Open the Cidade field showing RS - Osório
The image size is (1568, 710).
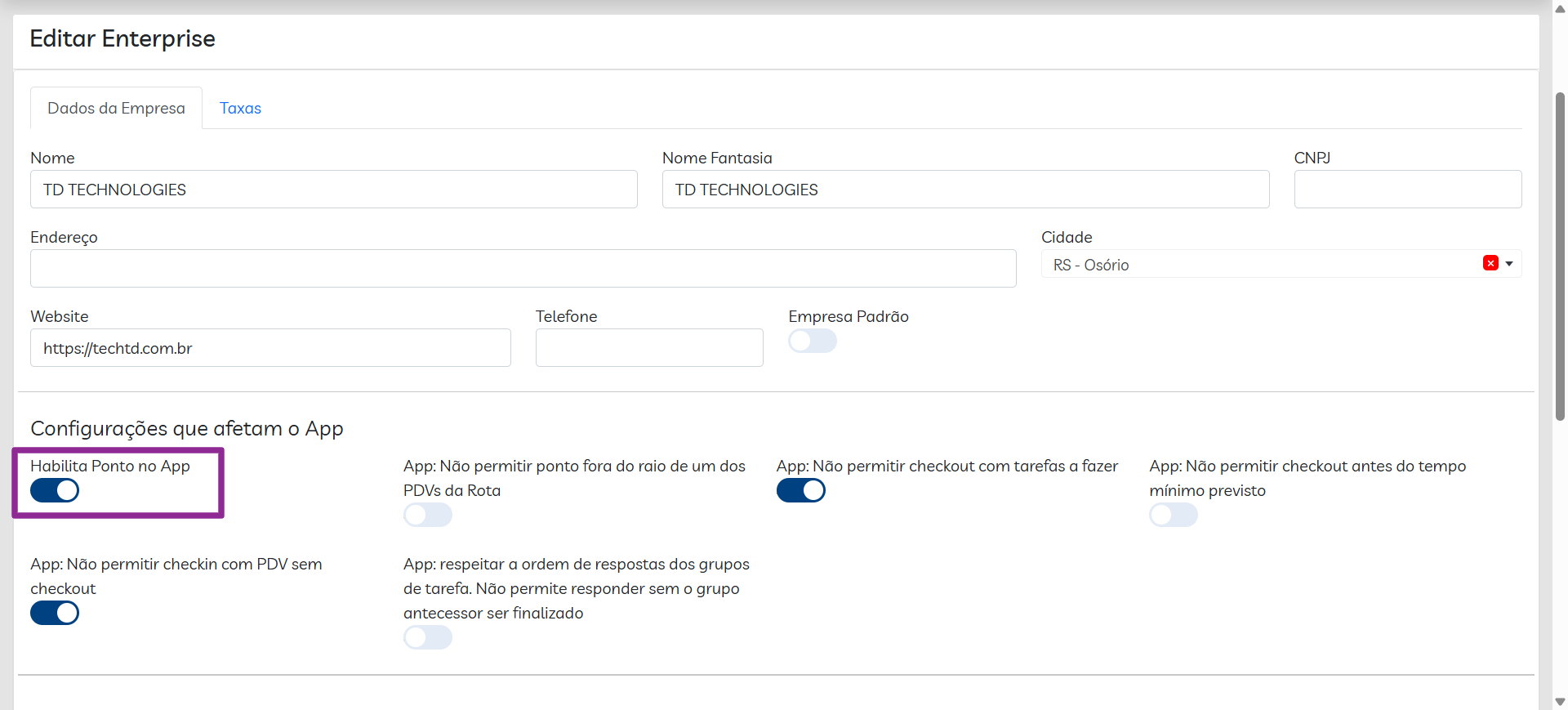point(1258,265)
